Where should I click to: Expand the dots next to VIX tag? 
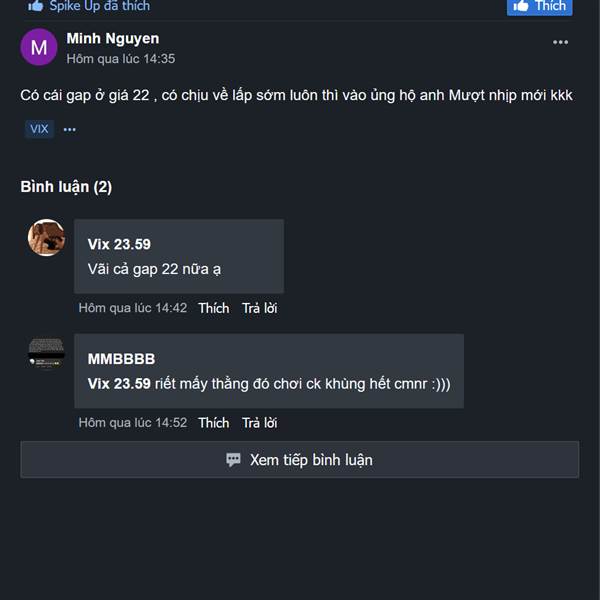(69, 130)
